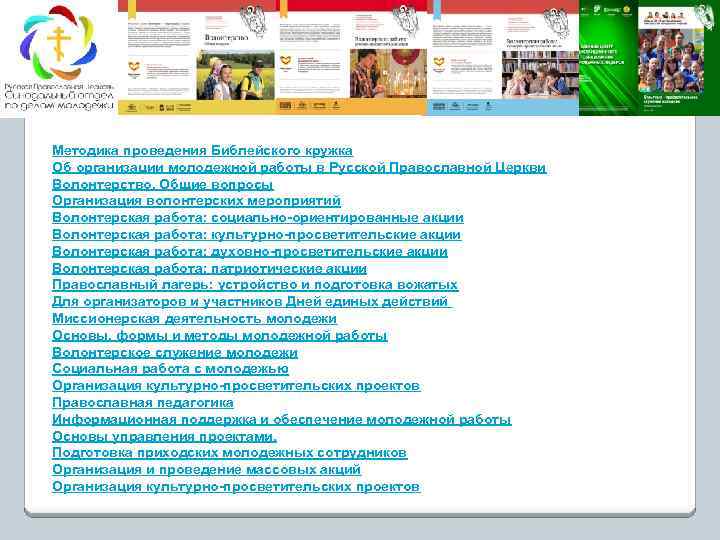Open the last Организация культурно-просветительских проектов link
This screenshot has width=720, height=540.
coord(236,487)
